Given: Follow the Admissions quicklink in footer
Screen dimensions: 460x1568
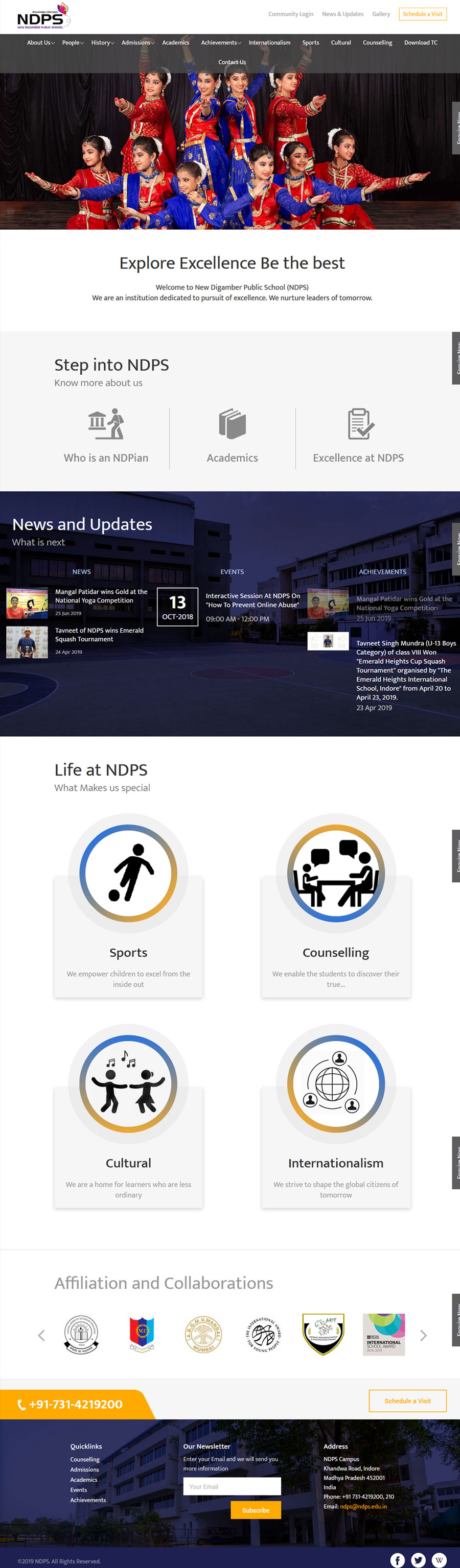Looking at the screenshot, I should (x=84, y=1469).
